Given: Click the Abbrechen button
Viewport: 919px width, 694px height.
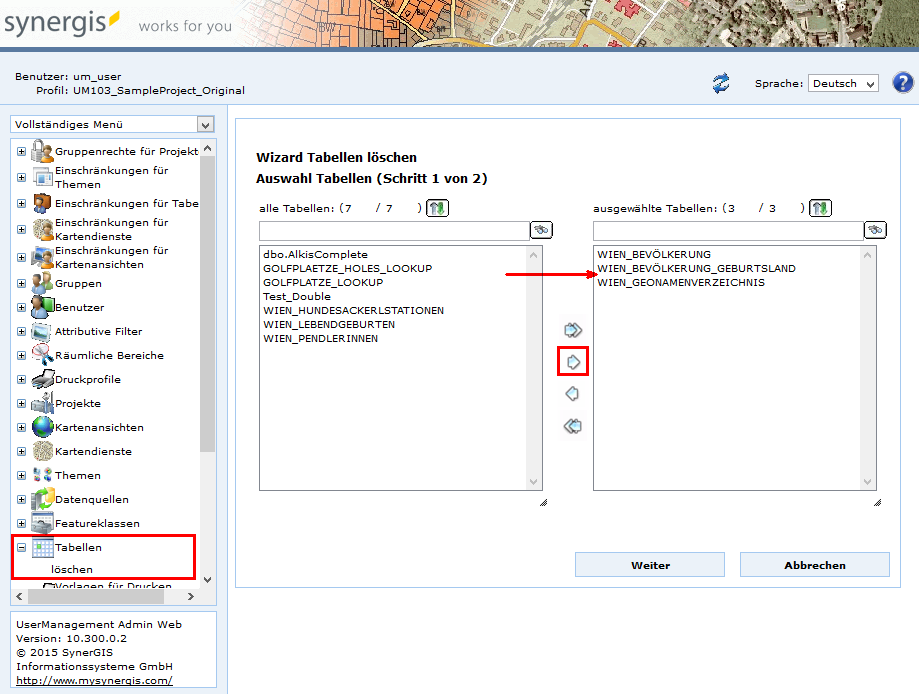Looking at the screenshot, I should [x=814, y=565].
